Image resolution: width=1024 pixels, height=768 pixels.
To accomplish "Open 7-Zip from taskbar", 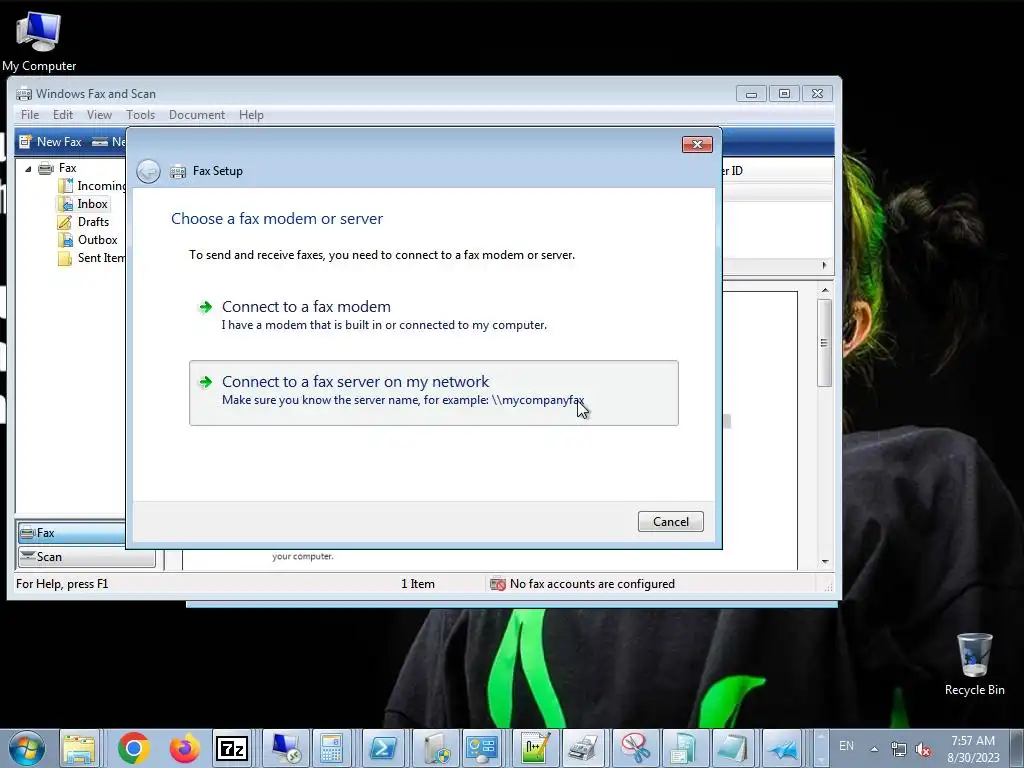I will 232,748.
